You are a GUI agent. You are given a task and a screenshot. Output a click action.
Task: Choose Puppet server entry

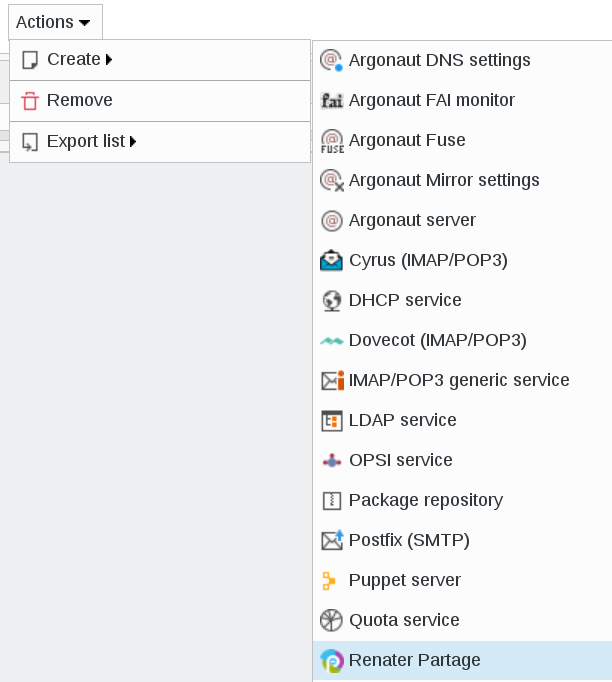[x=462, y=580]
